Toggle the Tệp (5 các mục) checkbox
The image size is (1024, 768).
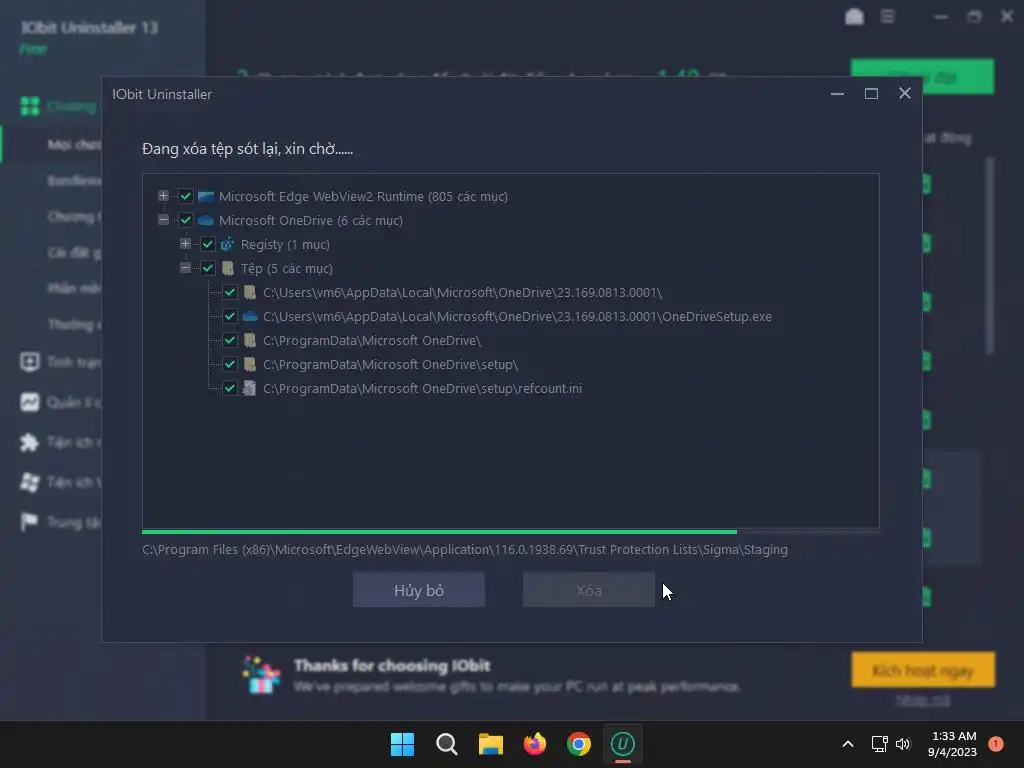pos(208,268)
